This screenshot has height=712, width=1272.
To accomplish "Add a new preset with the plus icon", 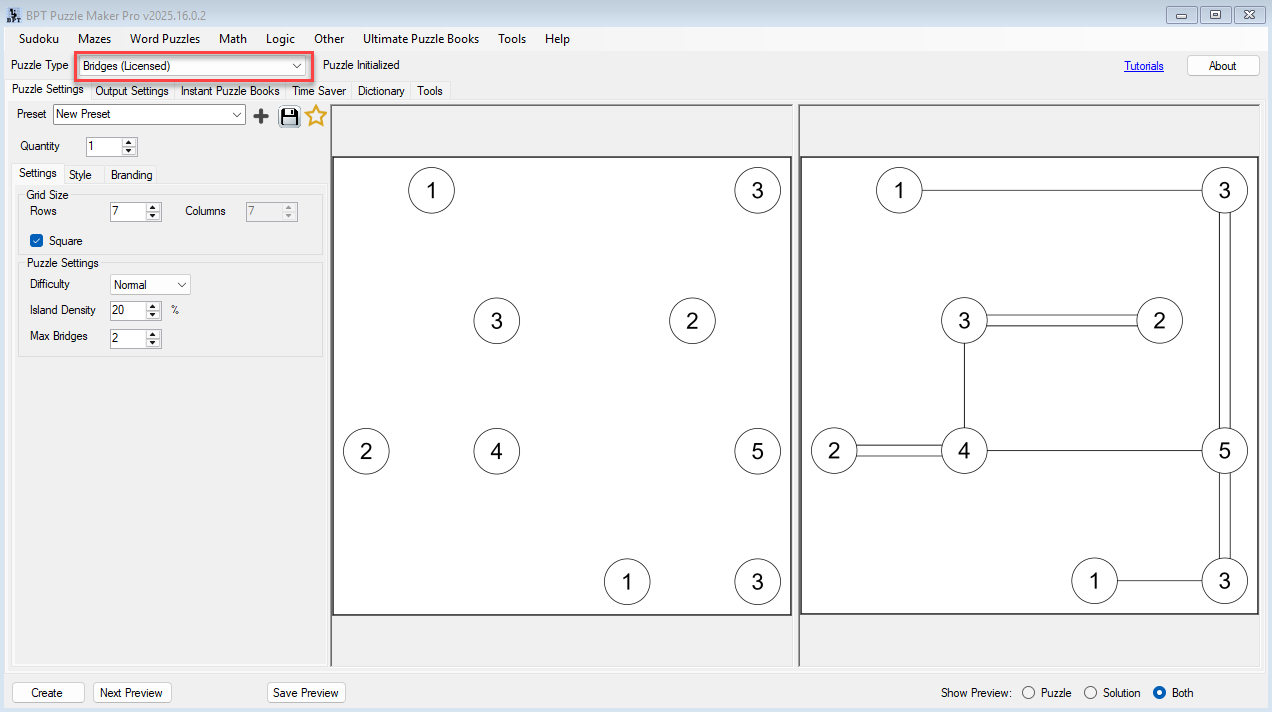I will (260, 115).
